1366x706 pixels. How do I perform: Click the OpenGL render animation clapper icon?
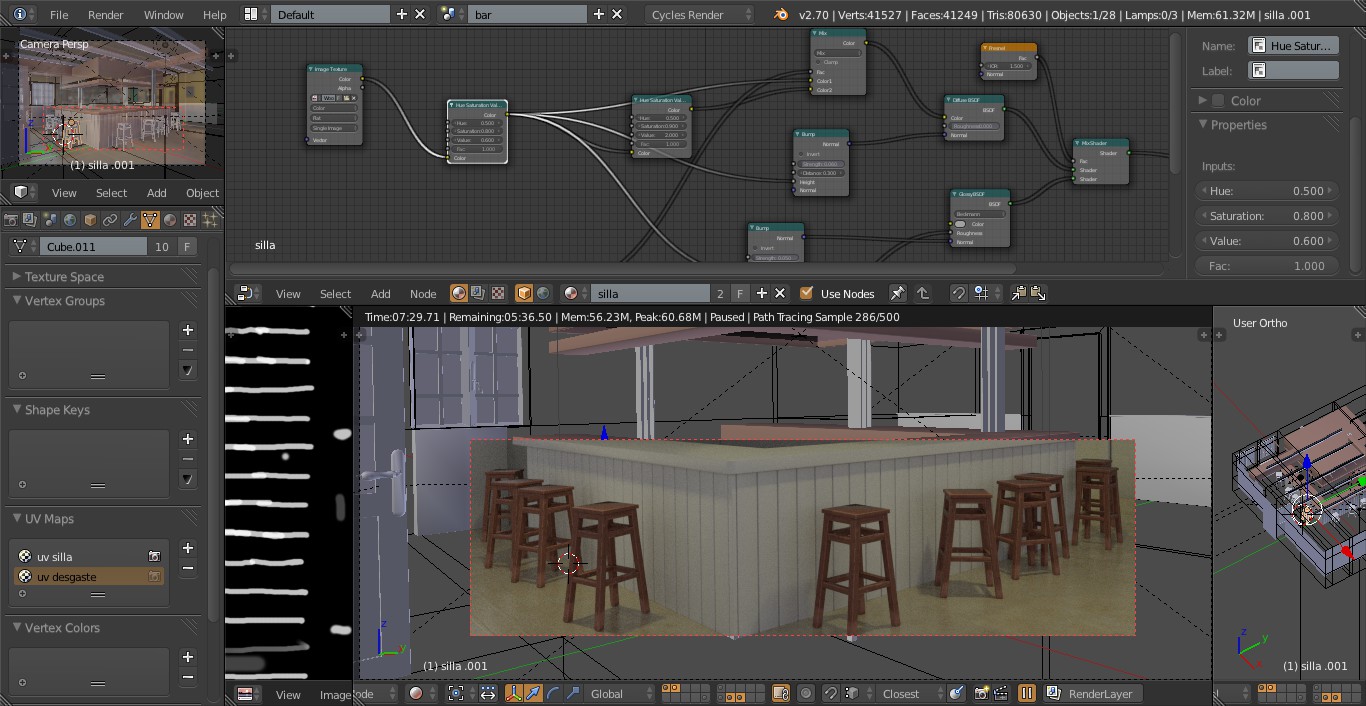[1001, 693]
